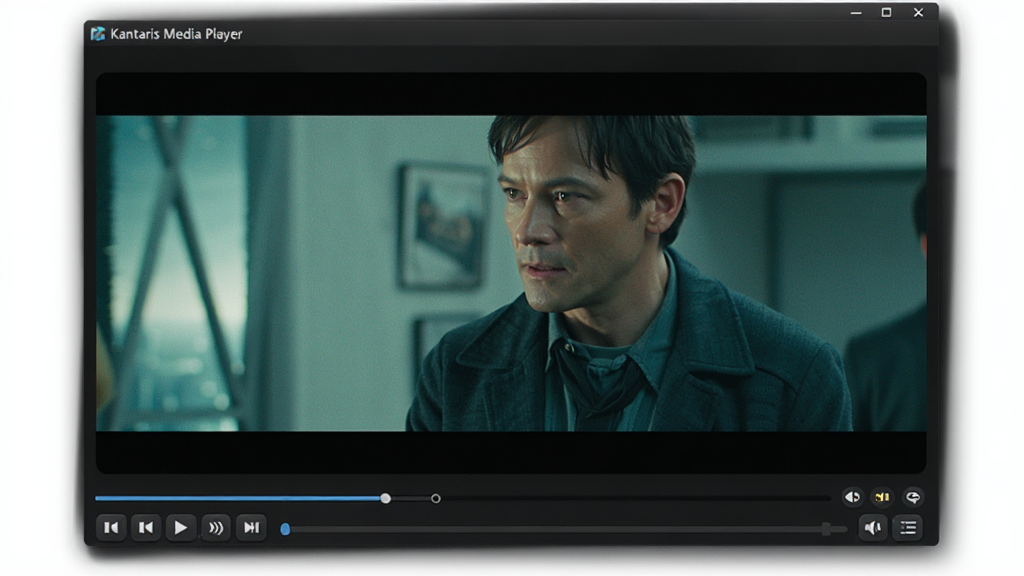Click the skip-to-start button with the square-edged icon
The image size is (1024, 576).
(x=112, y=528)
